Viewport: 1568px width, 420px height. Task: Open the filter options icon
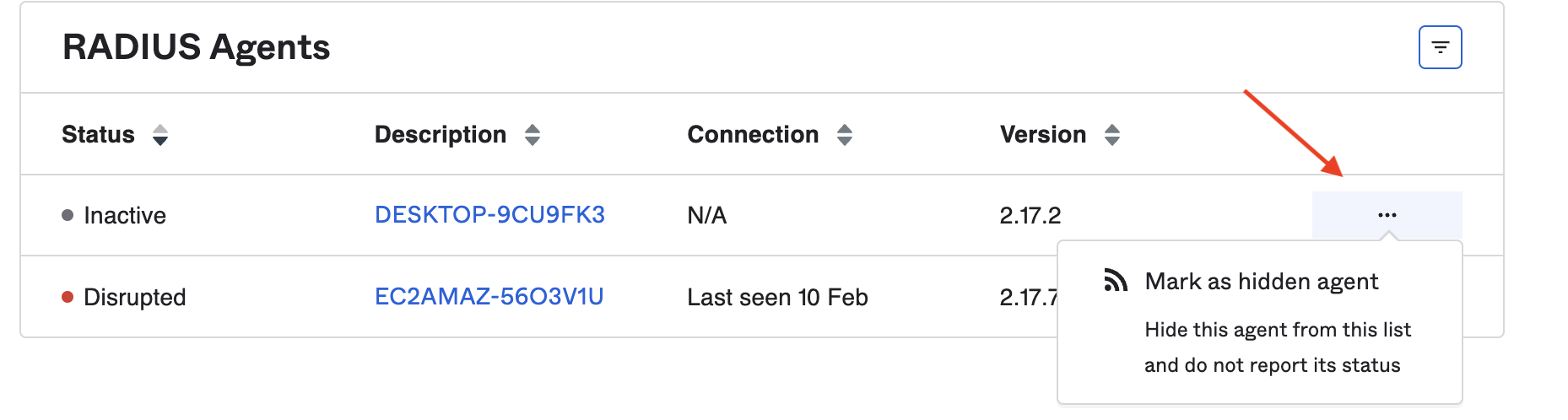pos(1440,47)
